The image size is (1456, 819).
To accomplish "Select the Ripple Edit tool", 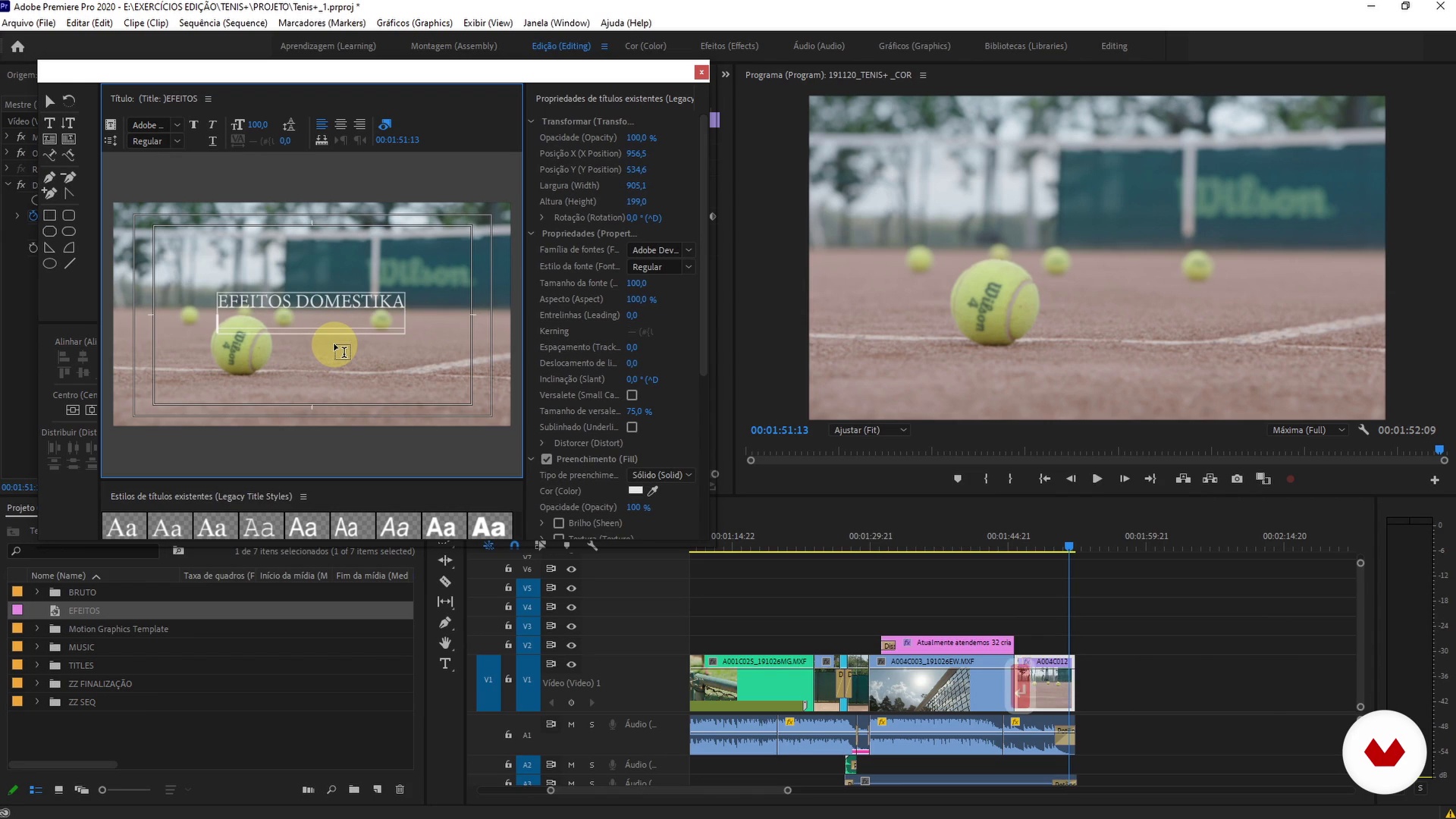I will (x=445, y=560).
